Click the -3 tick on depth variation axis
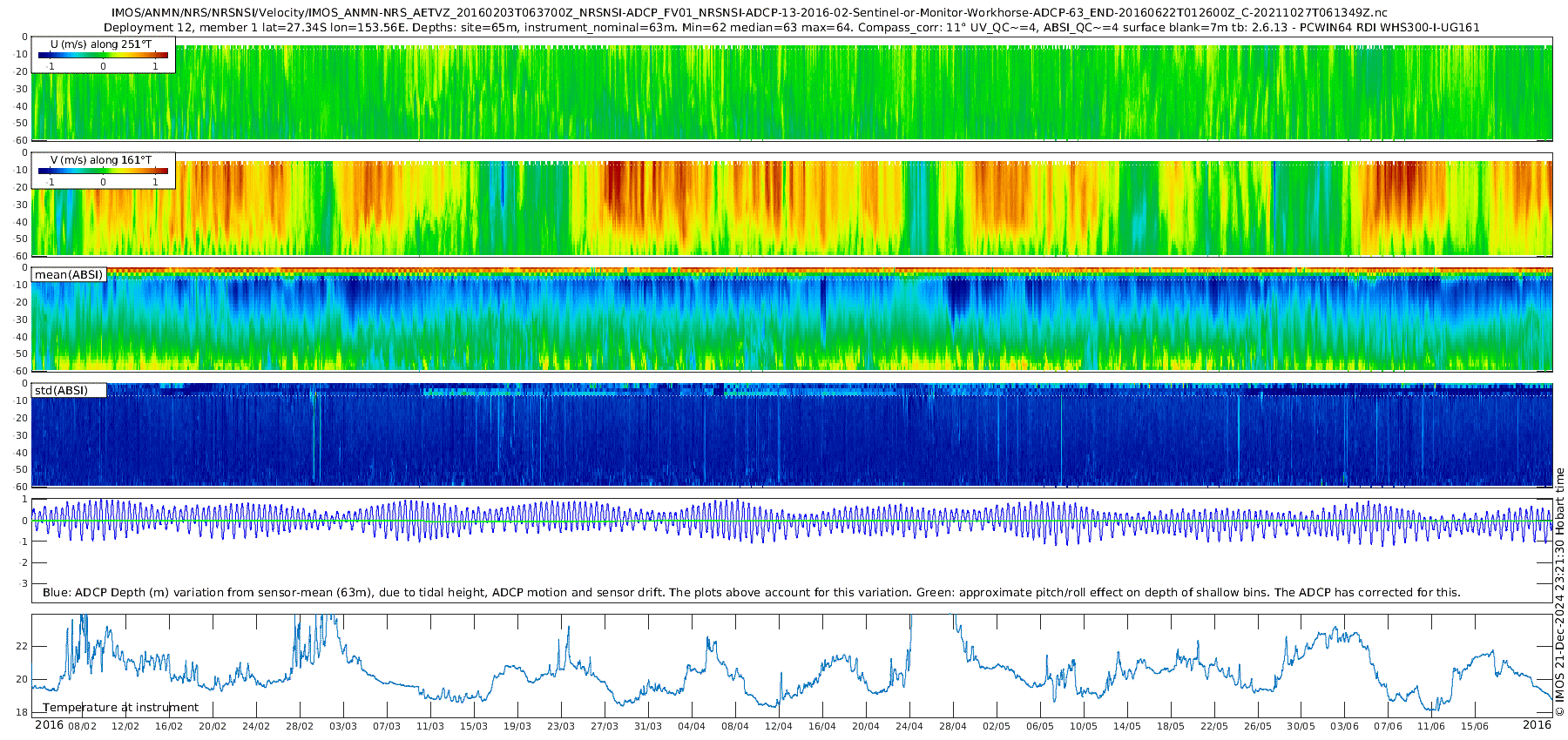 click(23, 584)
